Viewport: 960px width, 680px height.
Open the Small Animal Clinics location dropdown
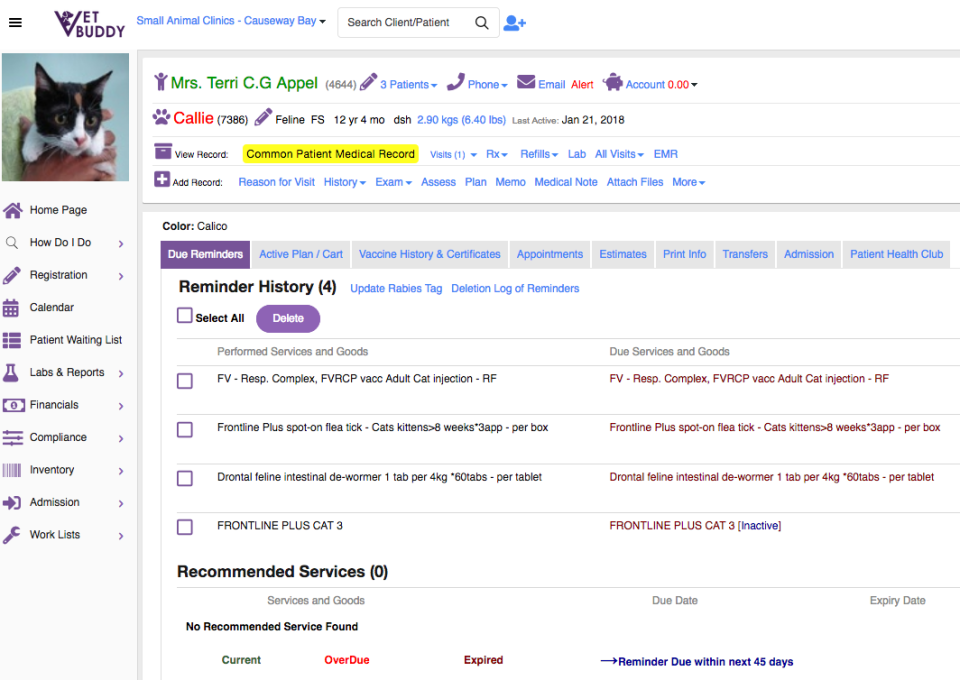tap(231, 19)
